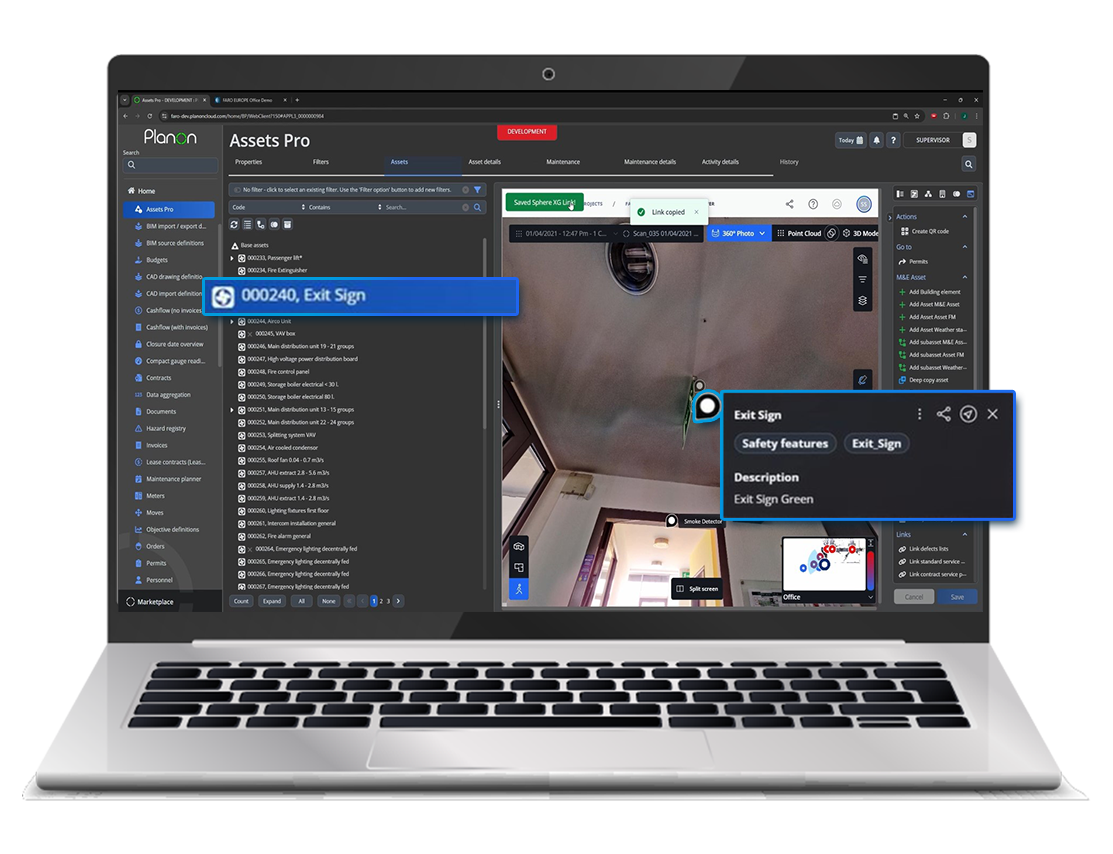
Task: Click the viewer help circle icon
Action: 813,204
